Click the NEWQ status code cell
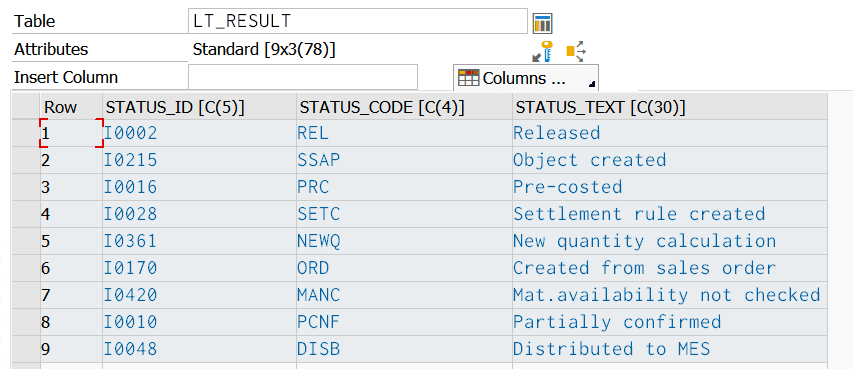 coord(404,241)
